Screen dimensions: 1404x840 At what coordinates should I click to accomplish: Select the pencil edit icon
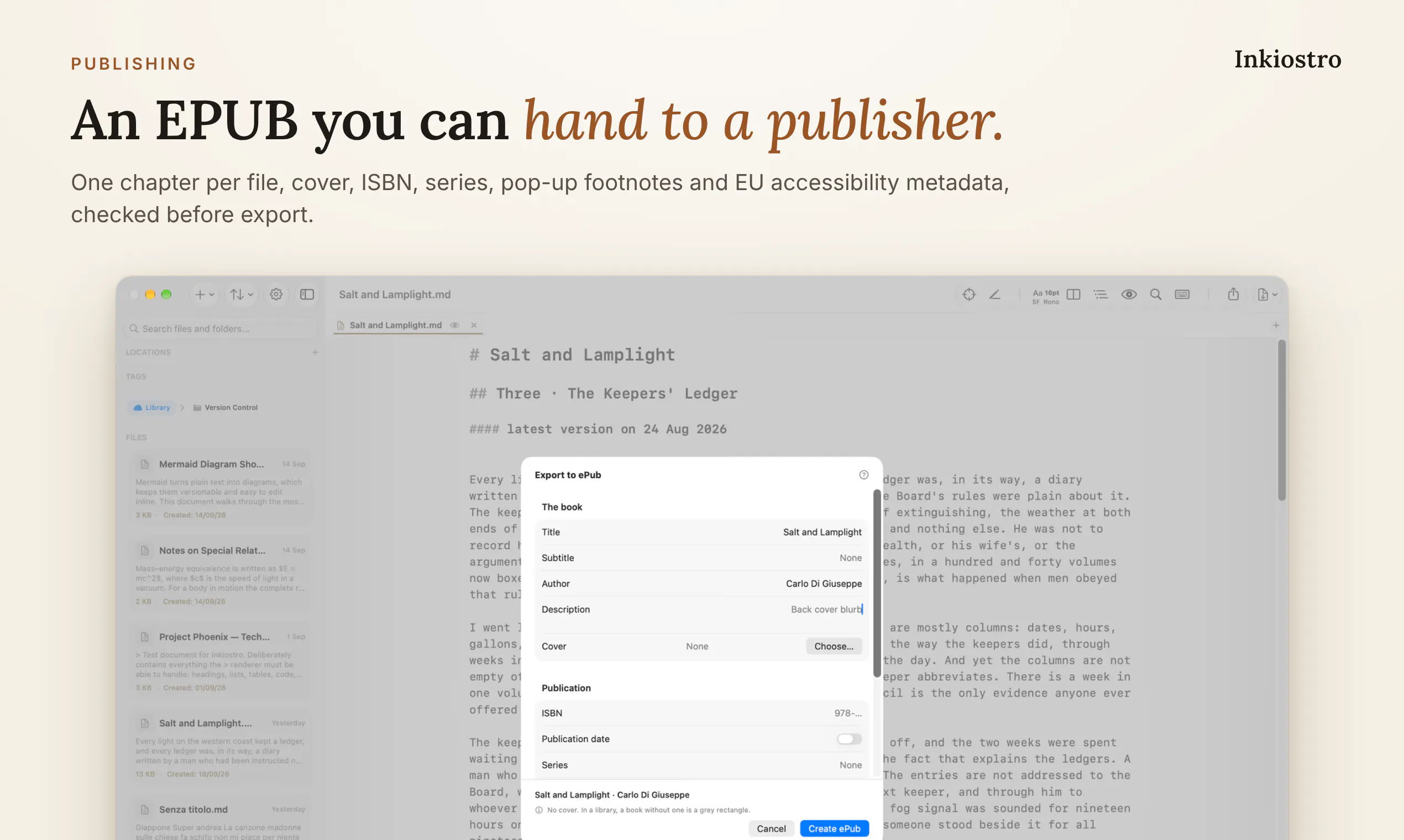point(995,295)
